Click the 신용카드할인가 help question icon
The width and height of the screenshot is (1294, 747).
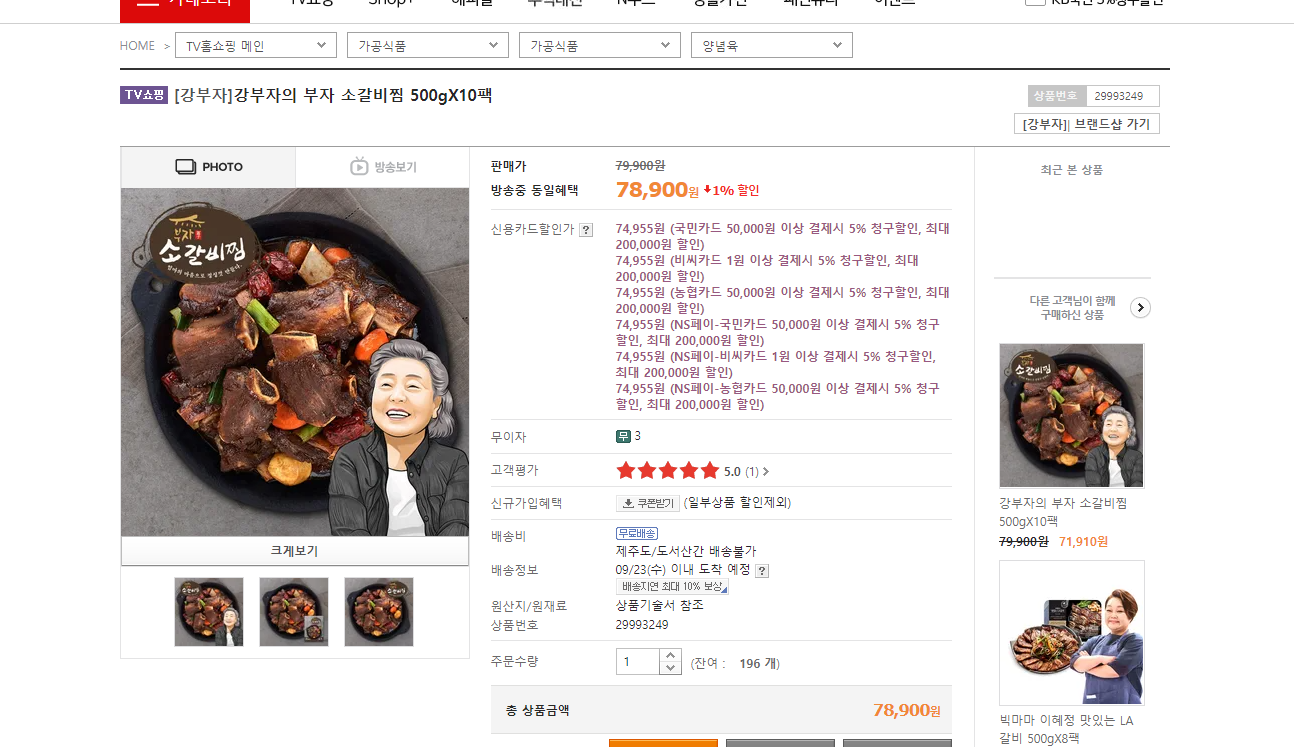(x=586, y=230)
